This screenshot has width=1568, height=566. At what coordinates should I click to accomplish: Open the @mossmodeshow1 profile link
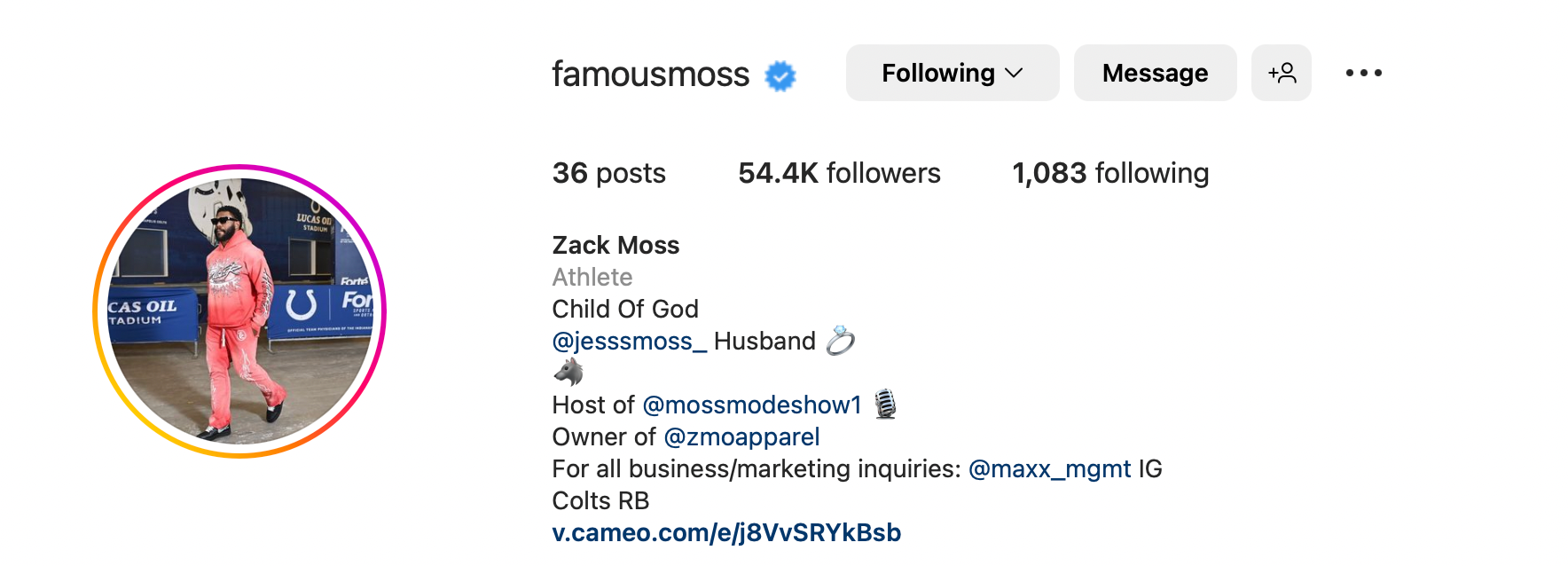pyautogui.click(x=752, y=405)
